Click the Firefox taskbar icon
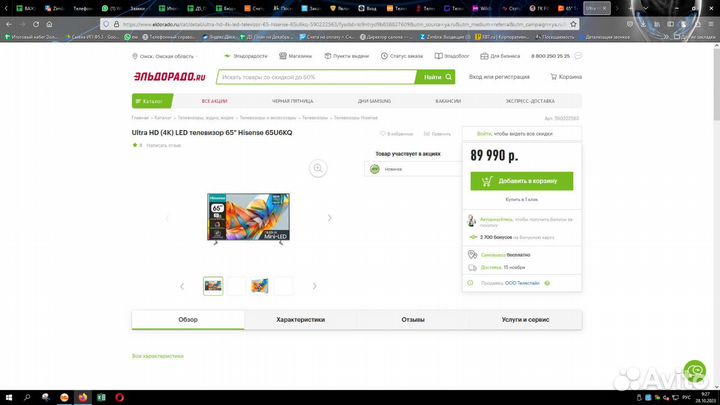Viewport: 720px width, 405px height. [83, 398]
